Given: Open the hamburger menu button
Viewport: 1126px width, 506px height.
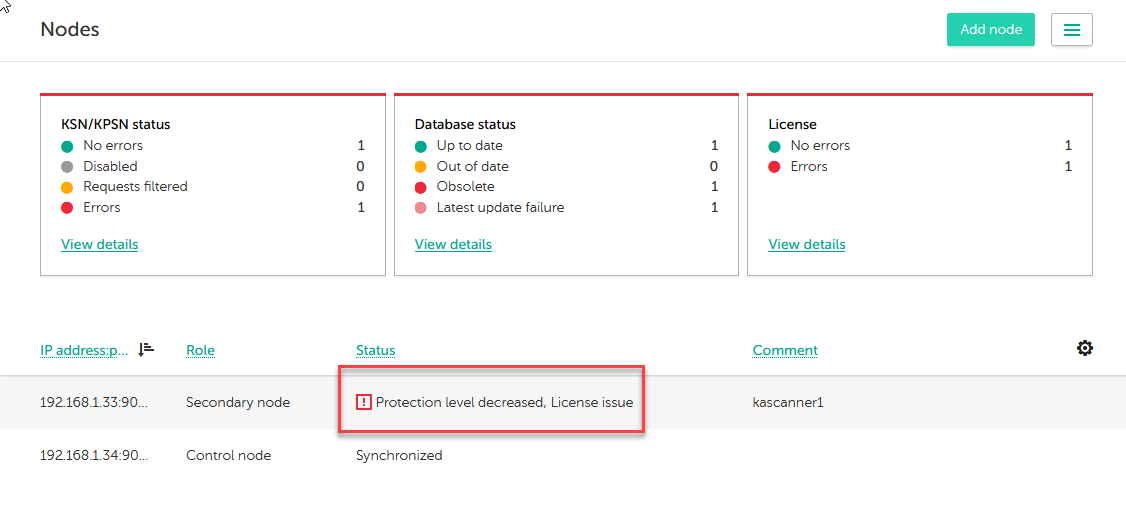Looking at the screenshot, I should click(x=1071, y=30).
